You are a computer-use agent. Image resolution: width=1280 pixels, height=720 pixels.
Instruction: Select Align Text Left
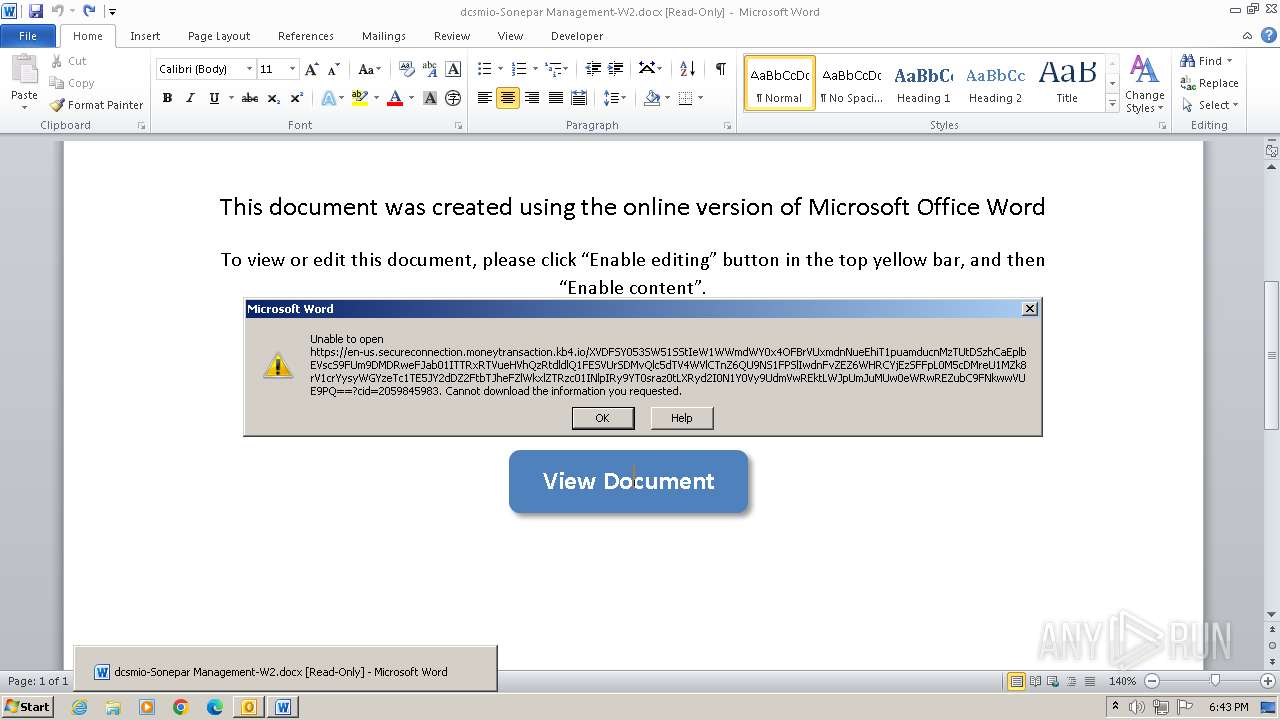[485, 98]
